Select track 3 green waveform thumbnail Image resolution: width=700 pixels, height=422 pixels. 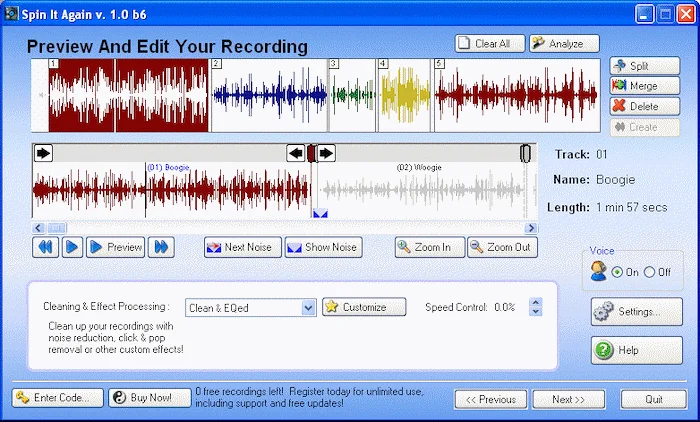click(x=352, y=96)
